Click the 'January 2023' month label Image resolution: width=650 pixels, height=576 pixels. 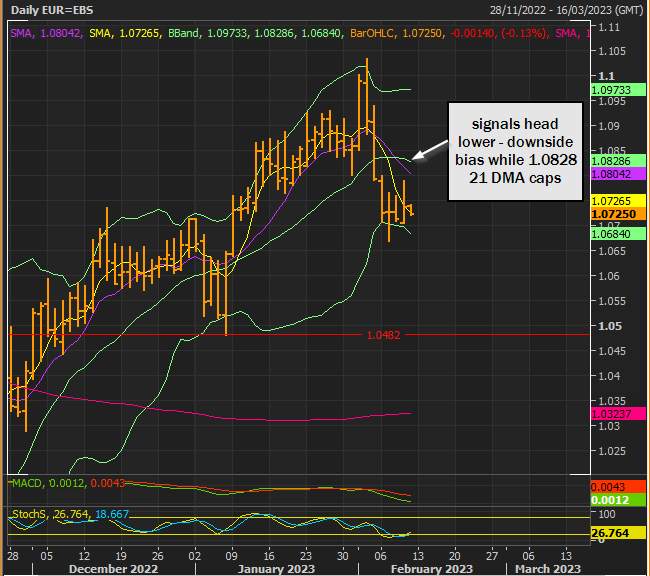tap(276, 569)
